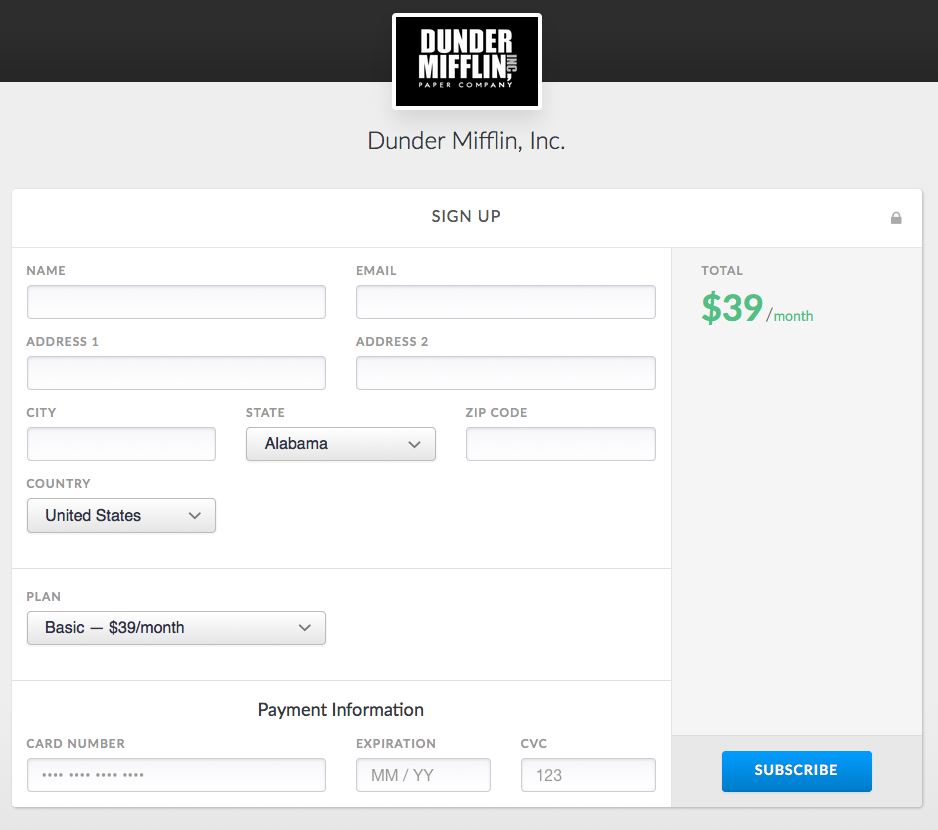Open the State selector showing Alabama
Viewport: 938px width, 830px height.
pyautogui.click(x=340, y=444)
